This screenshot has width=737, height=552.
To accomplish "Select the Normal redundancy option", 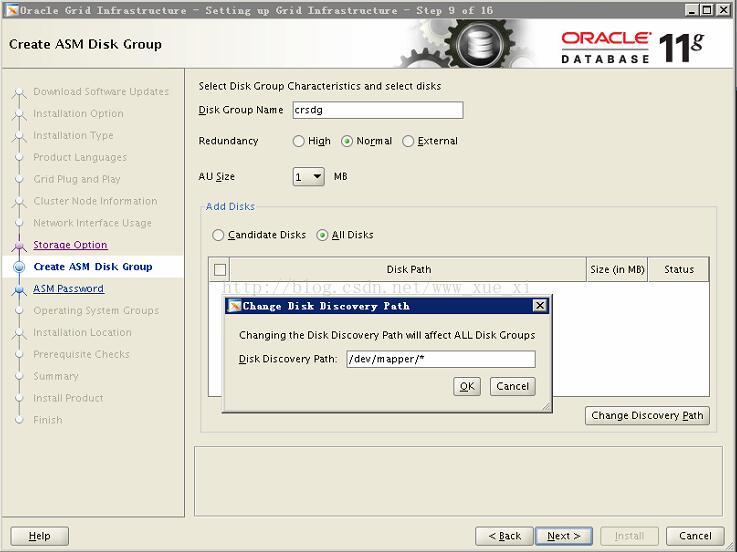I will [347, 141].
